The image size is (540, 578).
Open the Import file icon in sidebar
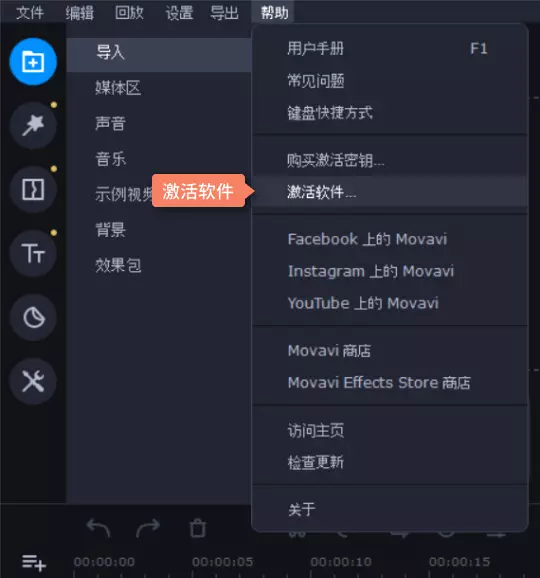point(33,62)
